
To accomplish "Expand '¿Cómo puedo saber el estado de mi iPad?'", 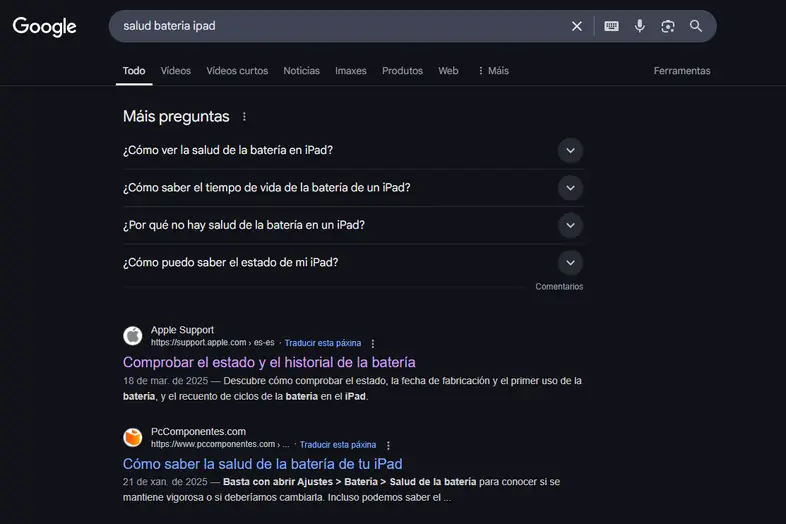I will (353, 263).
